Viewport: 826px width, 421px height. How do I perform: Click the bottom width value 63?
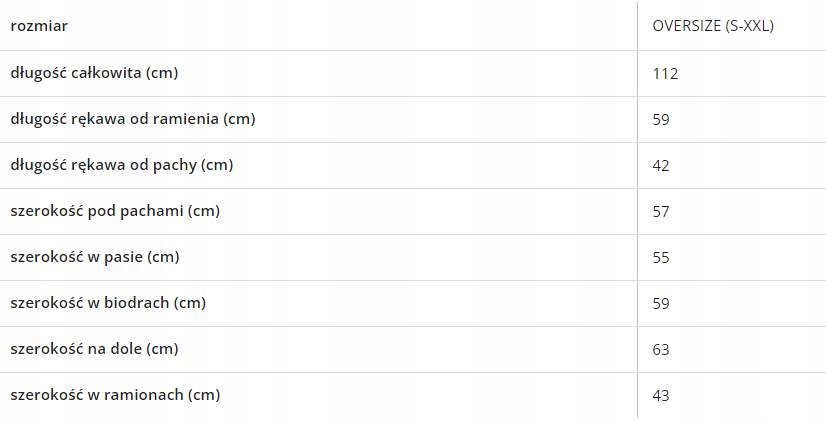[660, 349]
